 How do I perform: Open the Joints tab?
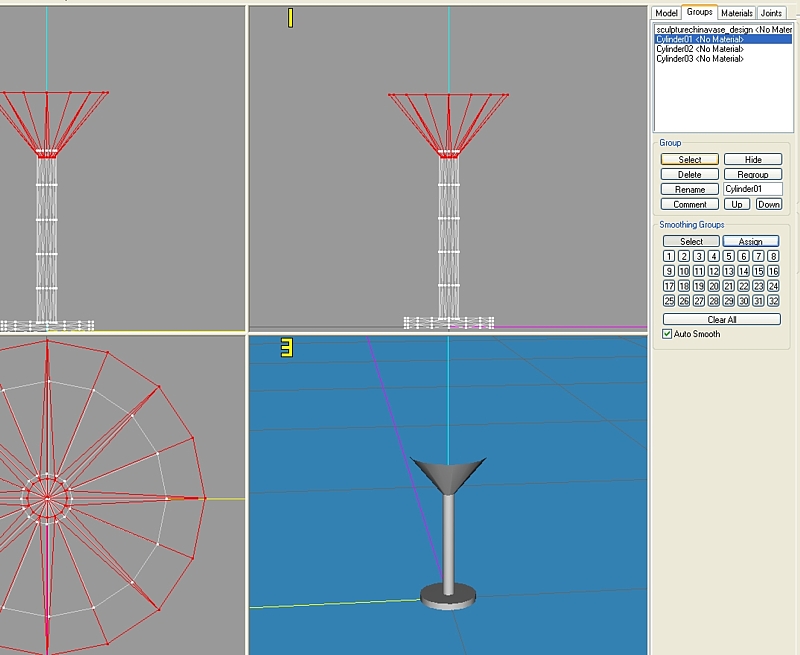(x=772, y=13)
